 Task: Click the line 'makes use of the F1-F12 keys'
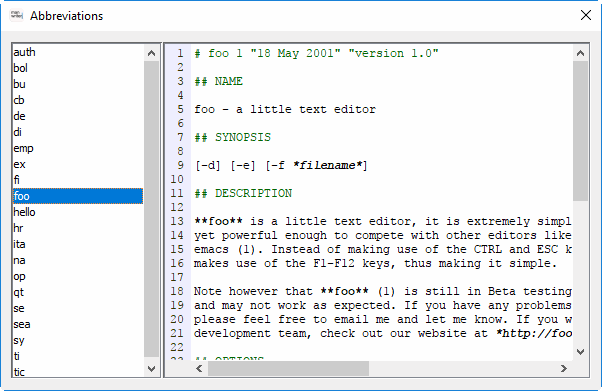pos(375,263)
